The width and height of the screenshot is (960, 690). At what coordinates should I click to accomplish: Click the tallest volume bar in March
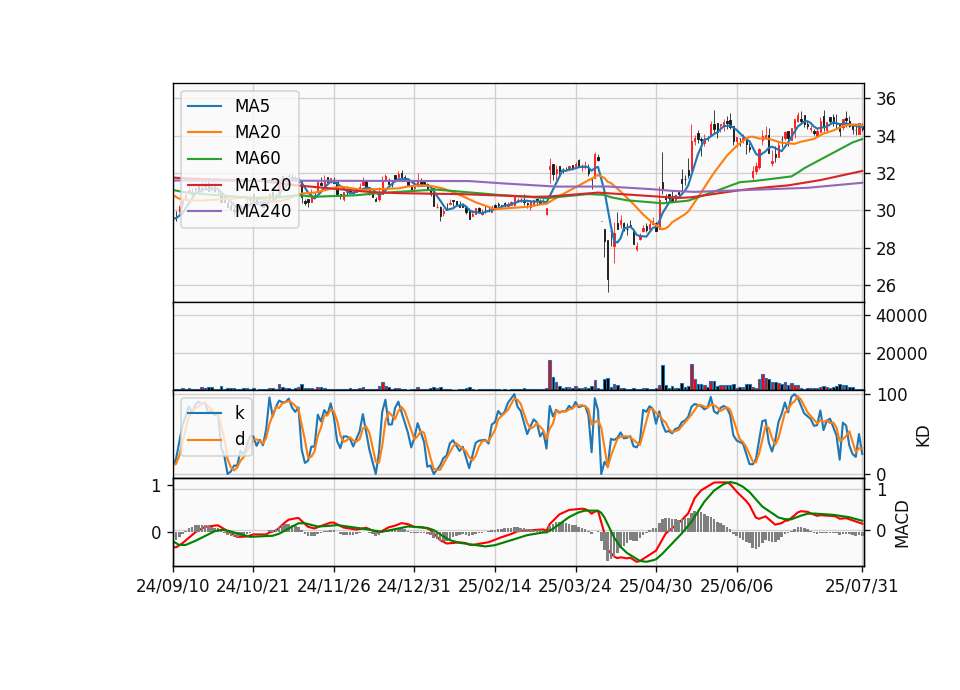coord(550,375)
